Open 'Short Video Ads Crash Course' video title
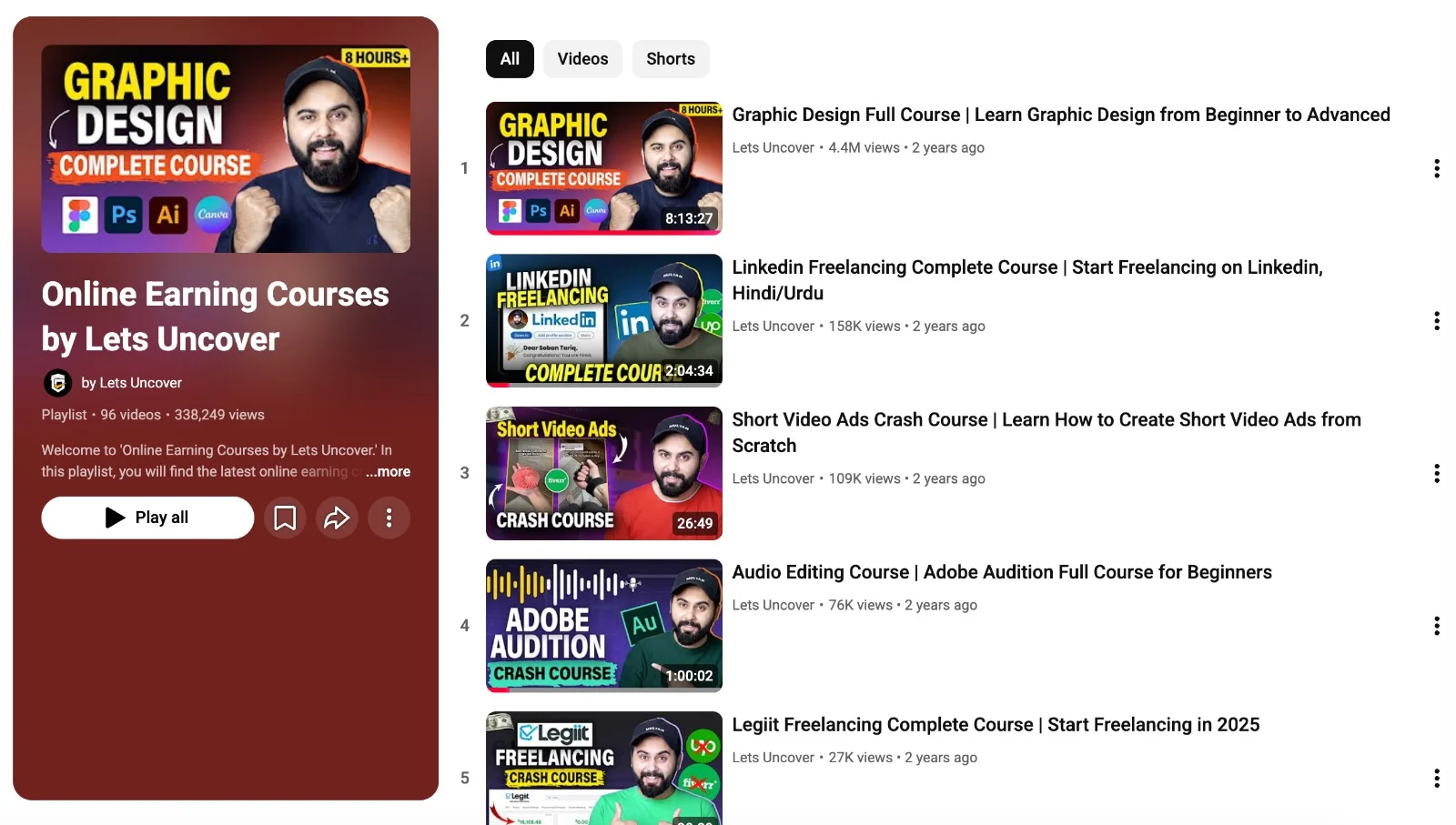This screenshot has width=1456, height=825. pyautogui.click(x=1046, y=432)
